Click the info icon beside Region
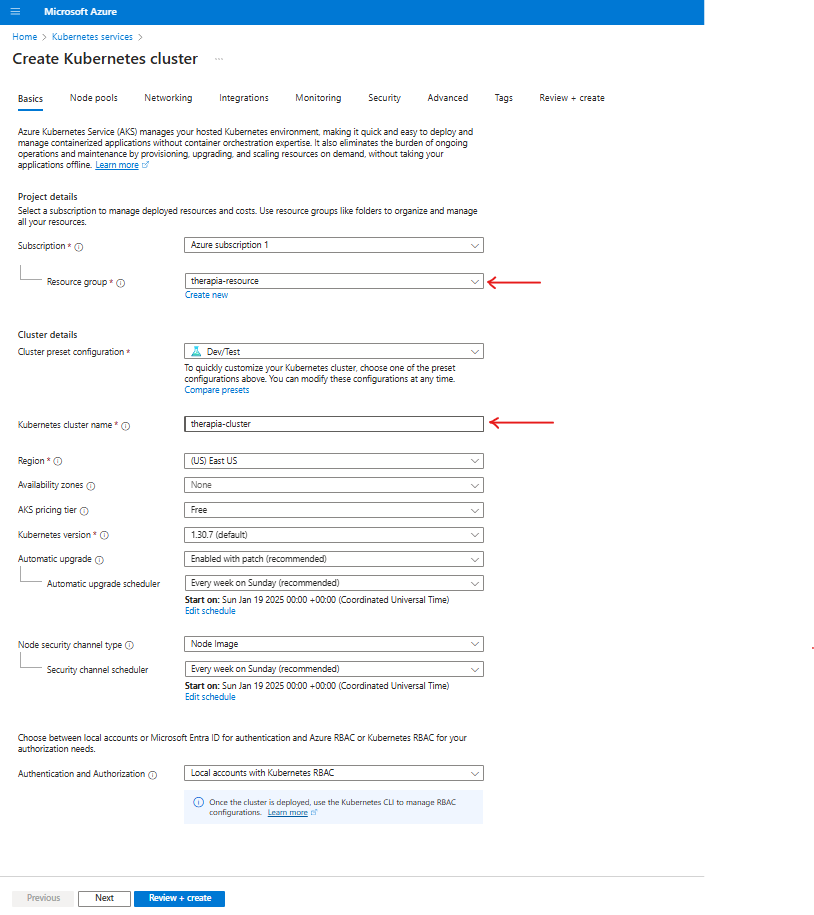 pyautogui.click(x=58, y=462)
